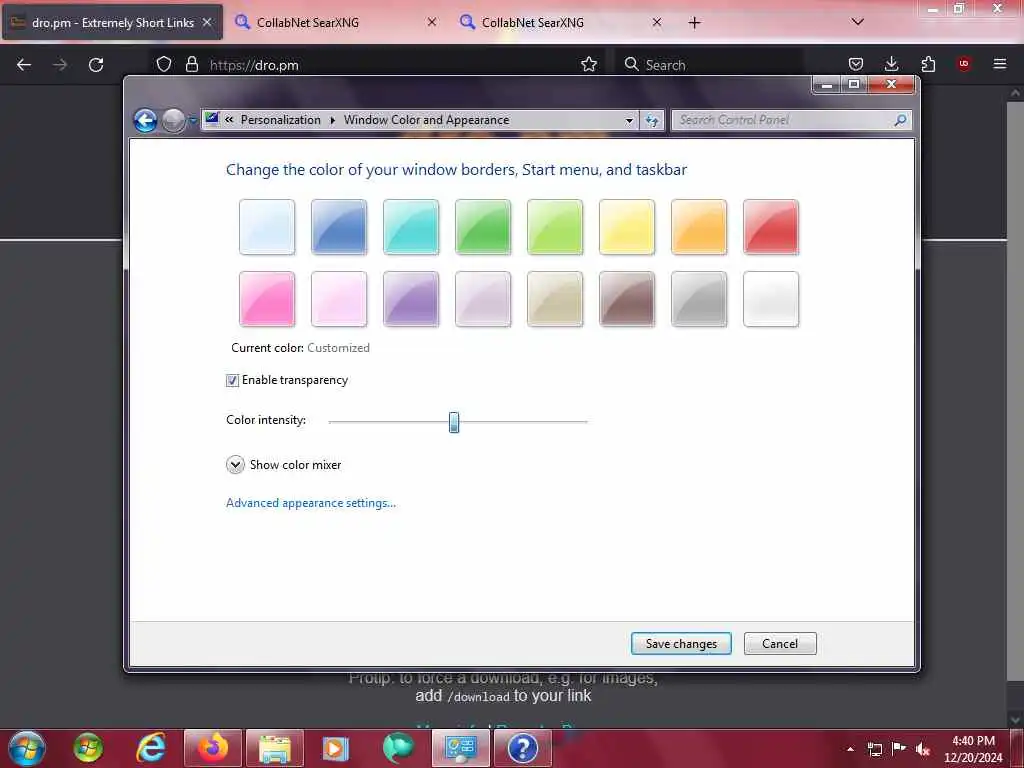Screen dimensions: 1024x768
Task: Open Firefox extensions menu
Action: (927, 64)
